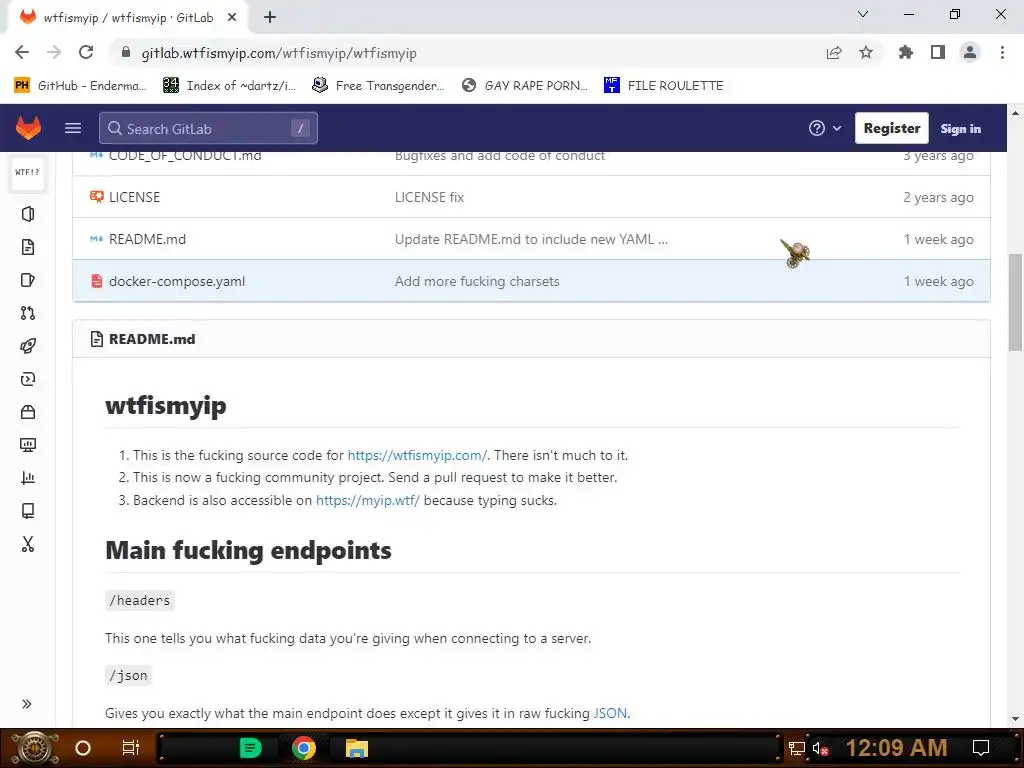Open Wiki icon in the sidebar
The image size is (1024, 768).
(x=27, y=511)
